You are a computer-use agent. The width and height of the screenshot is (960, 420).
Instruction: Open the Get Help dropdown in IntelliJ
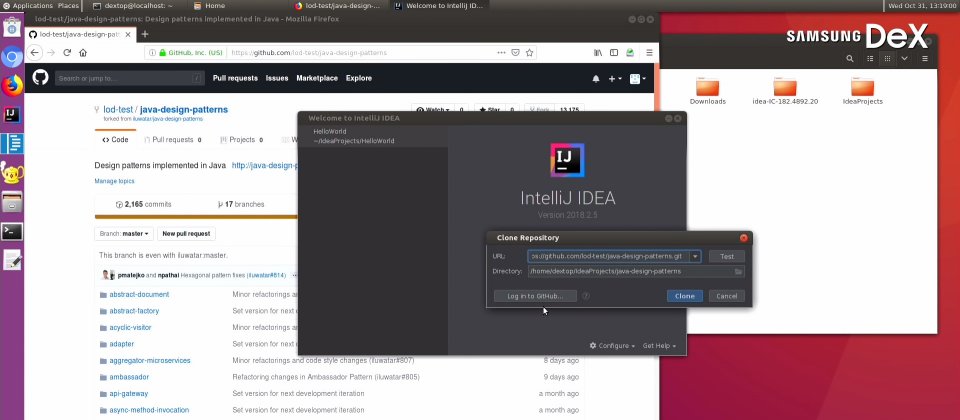pos(659,346)
